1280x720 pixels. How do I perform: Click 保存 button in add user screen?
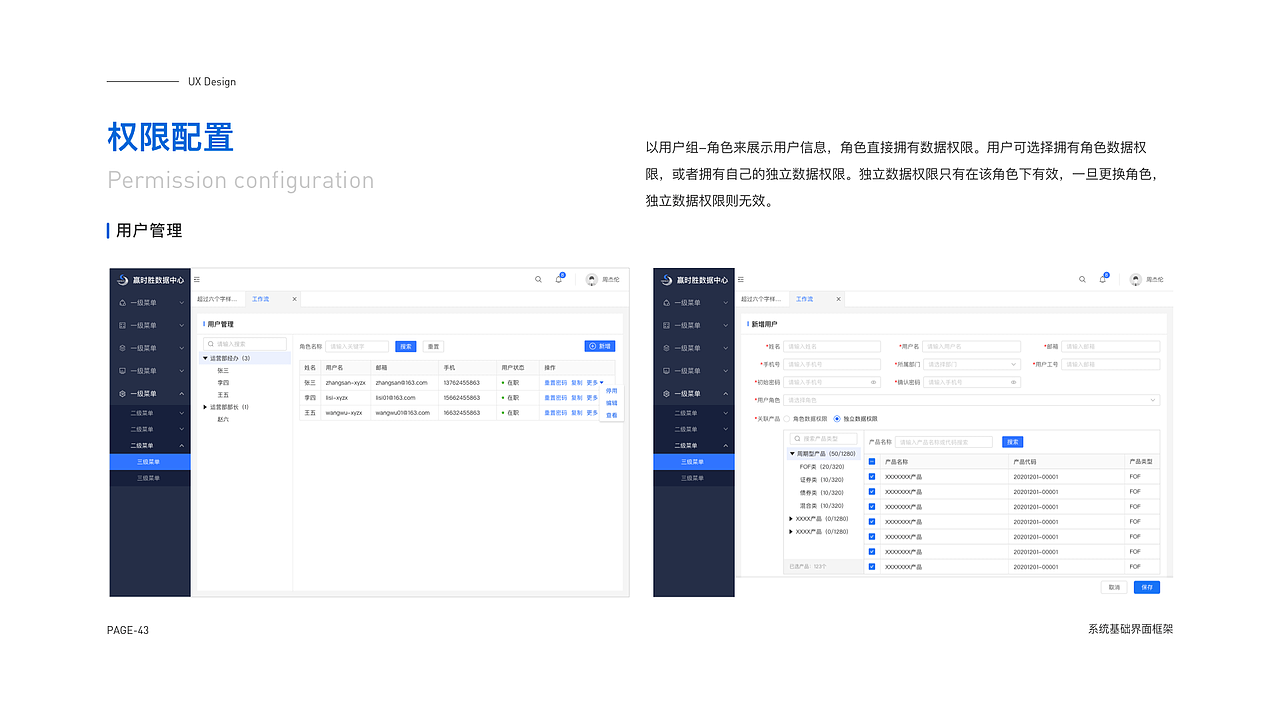1147,587
